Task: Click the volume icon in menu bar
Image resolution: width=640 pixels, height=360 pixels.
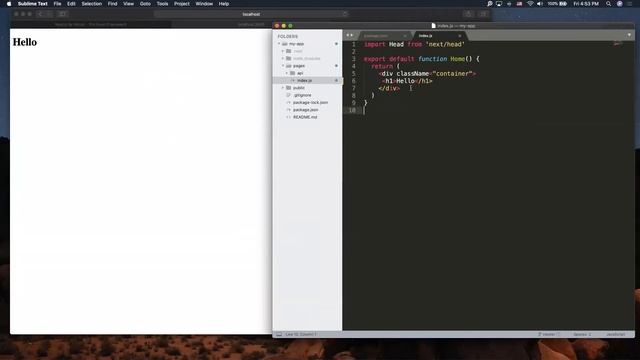Action: 540,4
